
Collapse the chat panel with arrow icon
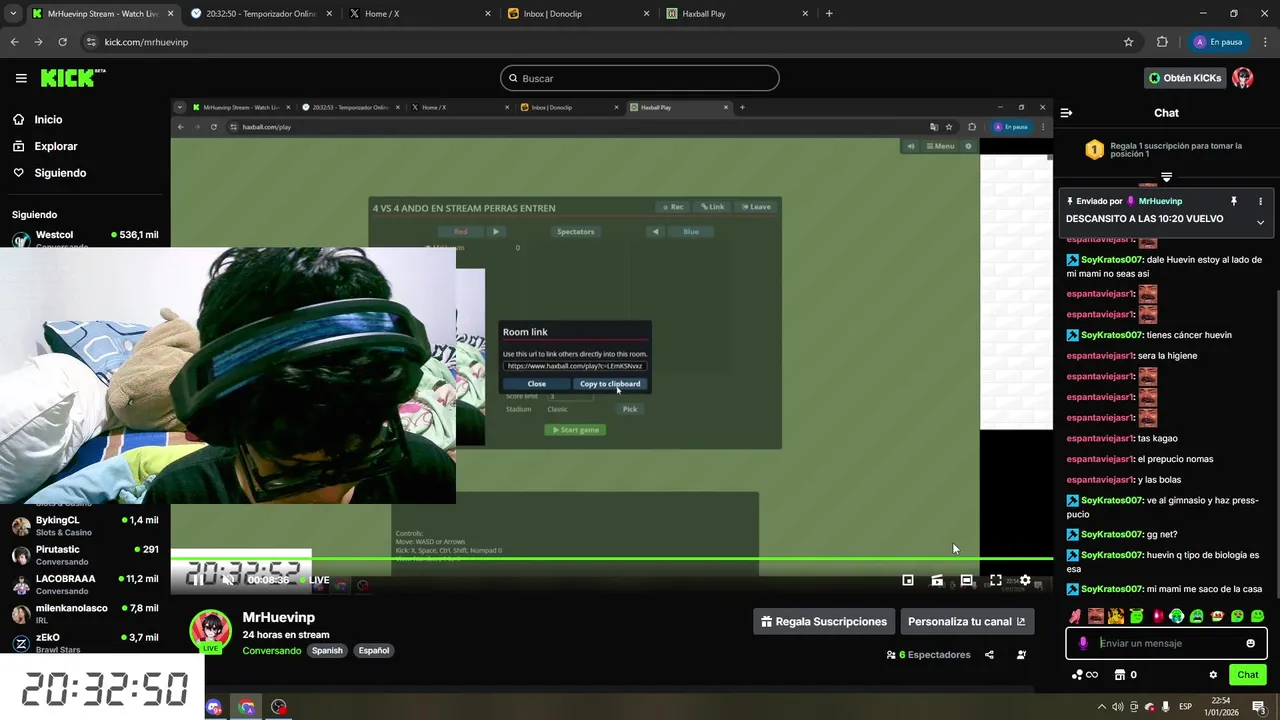(x=1066, y=113)
